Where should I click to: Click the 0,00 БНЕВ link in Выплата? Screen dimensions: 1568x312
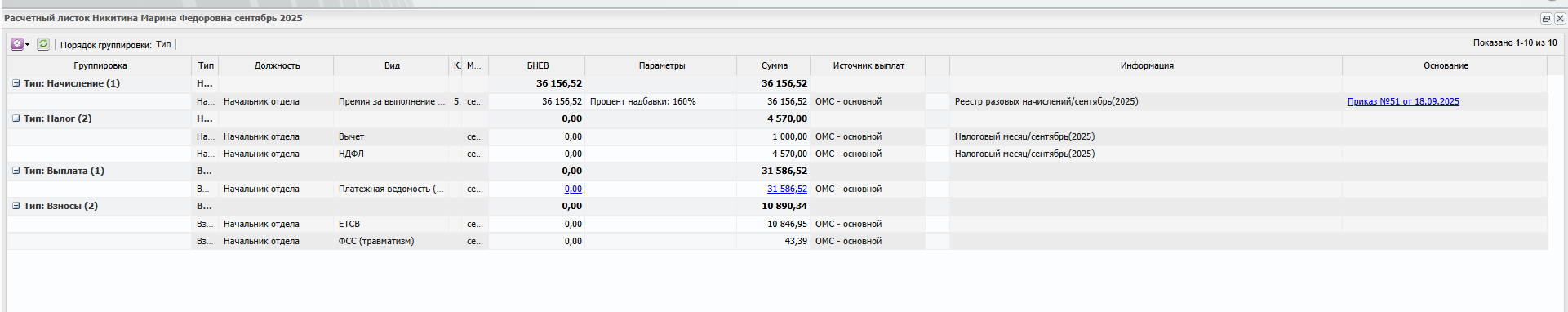[573, 189]
